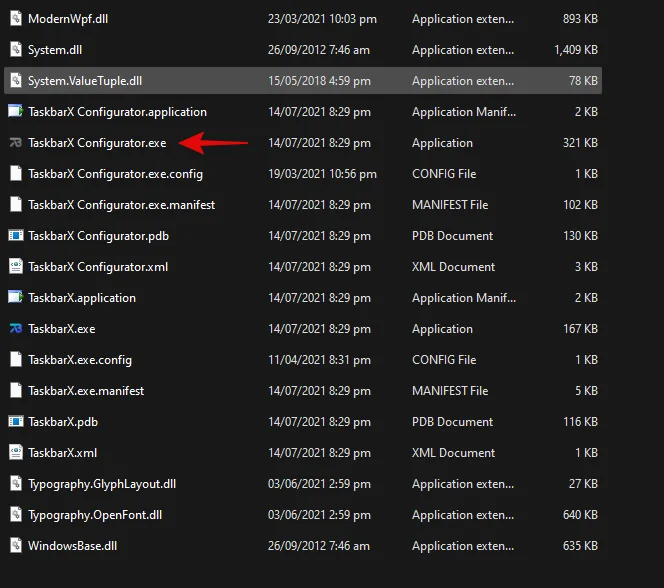Select the TaskbarX.xml file name

(x=62, y=453)
